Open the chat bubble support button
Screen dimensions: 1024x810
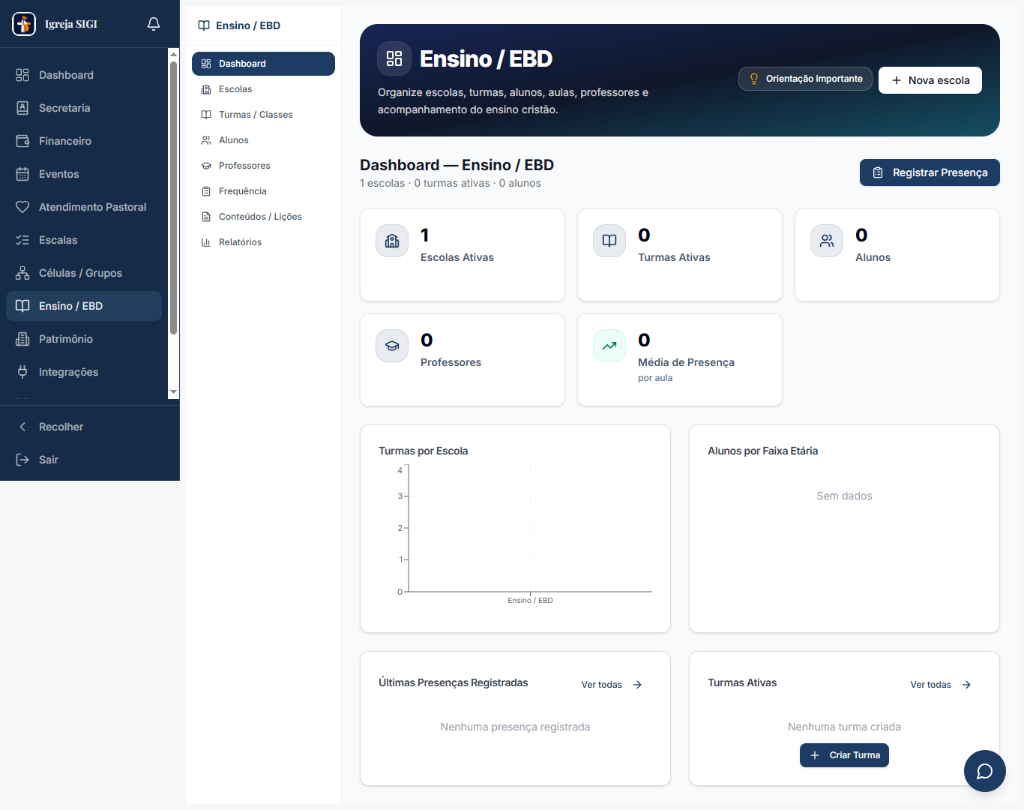tap(984, 771)
